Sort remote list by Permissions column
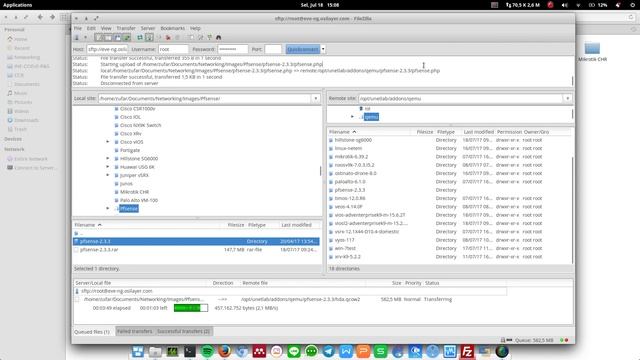 click(509, 132)
